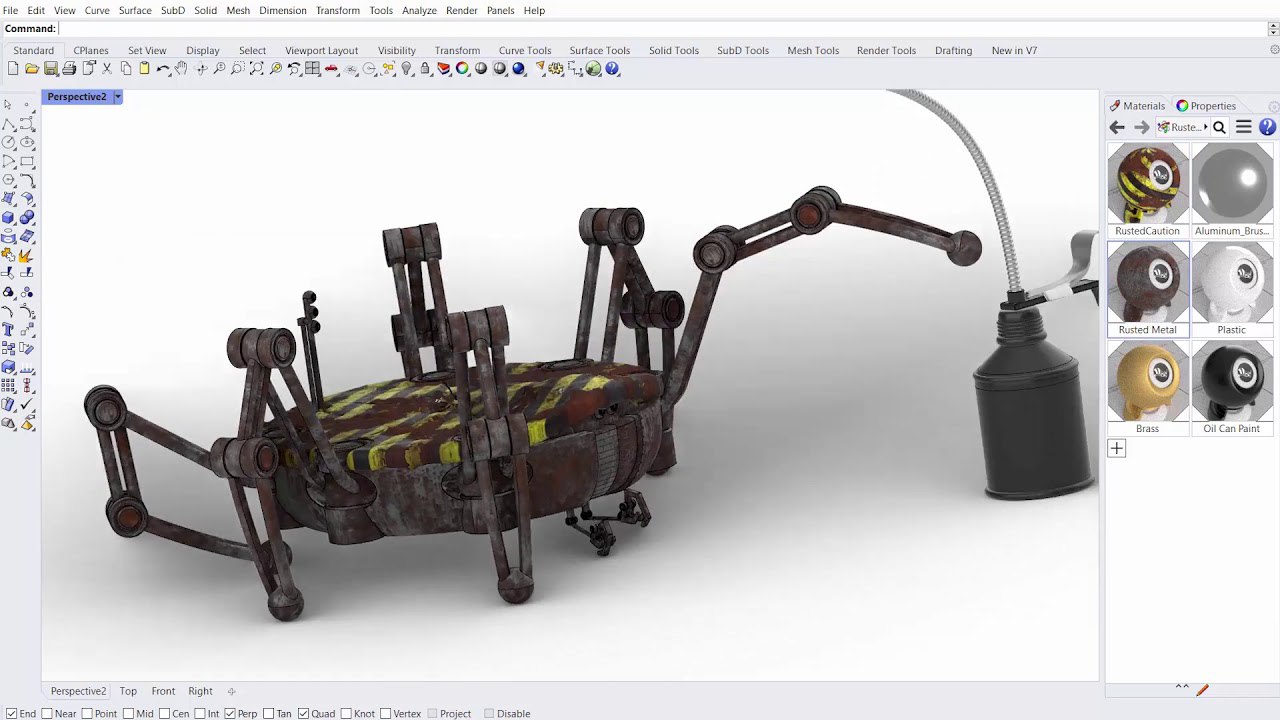Viewport: 1280px width, 720px height.
Task: Go back with the Materials left arrow
Action: point(1117,127)
